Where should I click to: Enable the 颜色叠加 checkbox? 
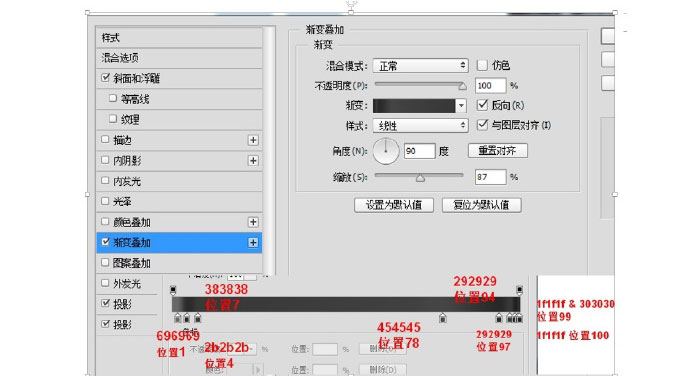tap(105, 221)
